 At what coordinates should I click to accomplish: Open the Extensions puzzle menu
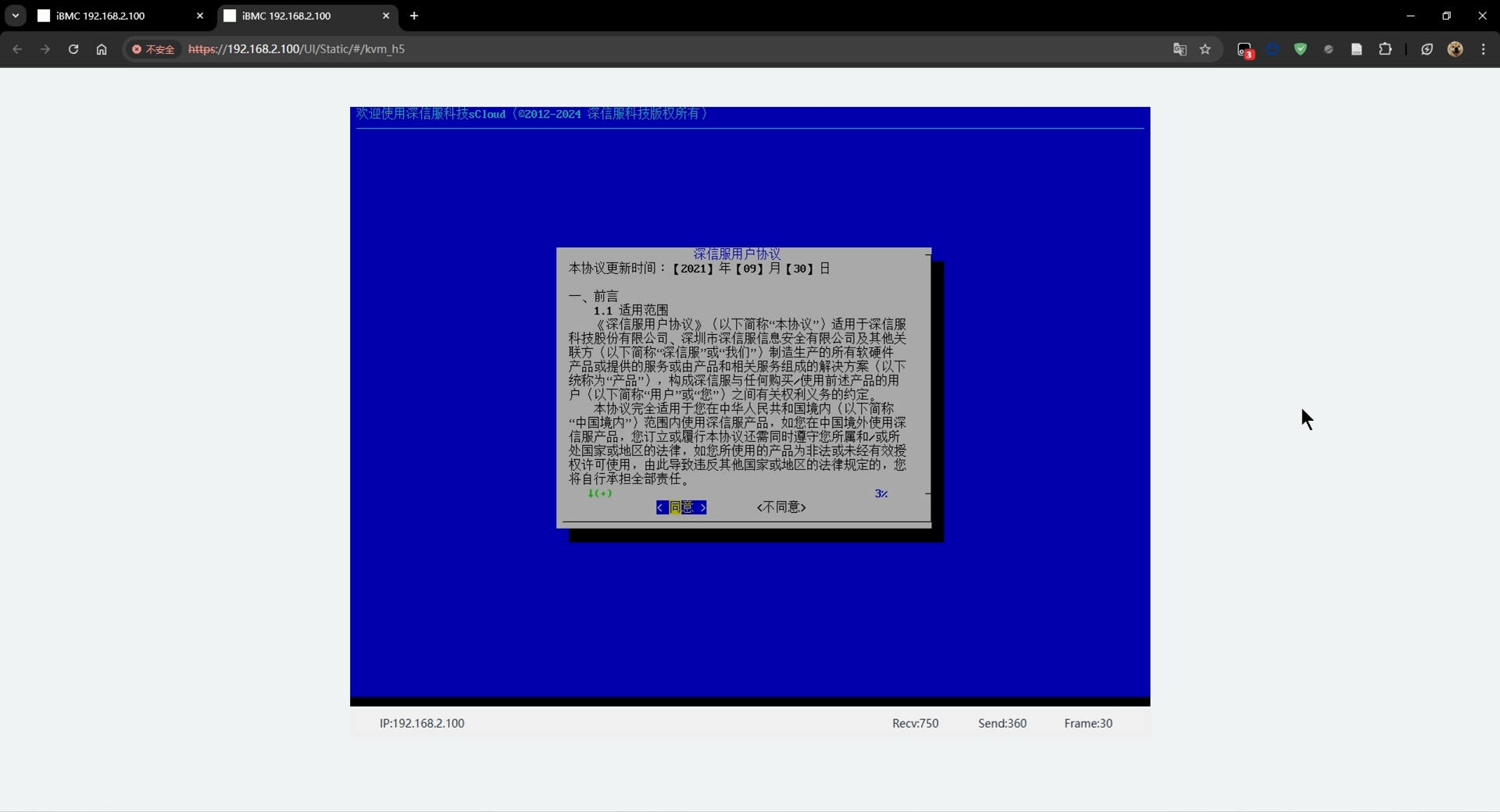click(1385, 49)
